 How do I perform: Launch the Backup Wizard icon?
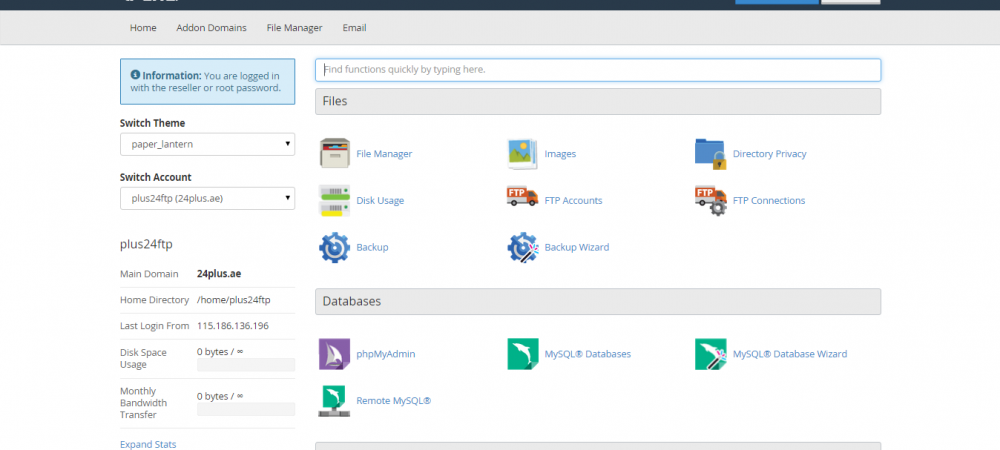(522, 247)
